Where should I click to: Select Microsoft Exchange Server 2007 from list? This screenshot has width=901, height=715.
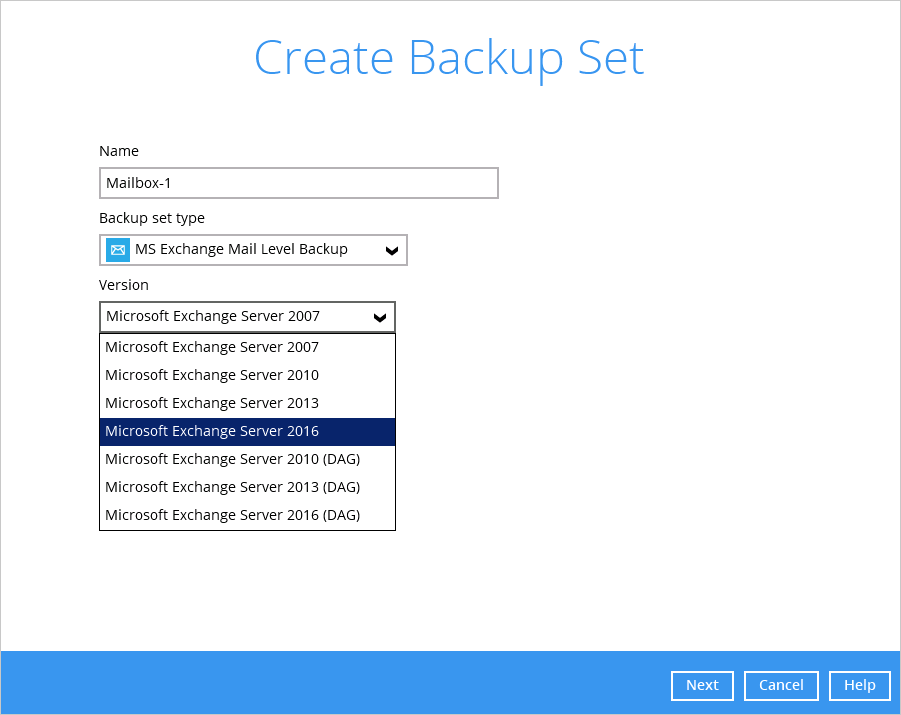[x=248, y=347]
